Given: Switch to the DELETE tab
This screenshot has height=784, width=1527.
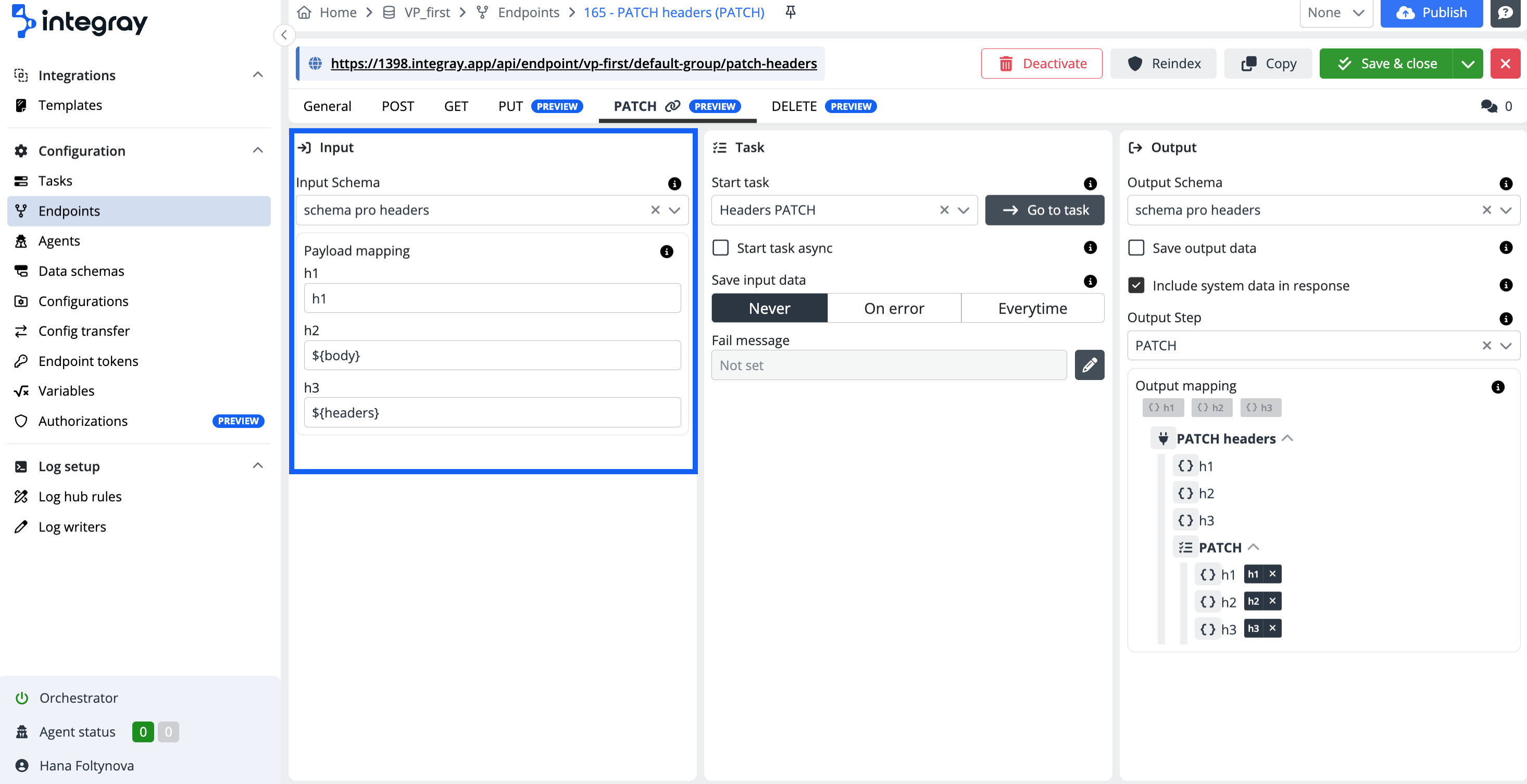Looking at the screenshot, I should click(794, 106).
